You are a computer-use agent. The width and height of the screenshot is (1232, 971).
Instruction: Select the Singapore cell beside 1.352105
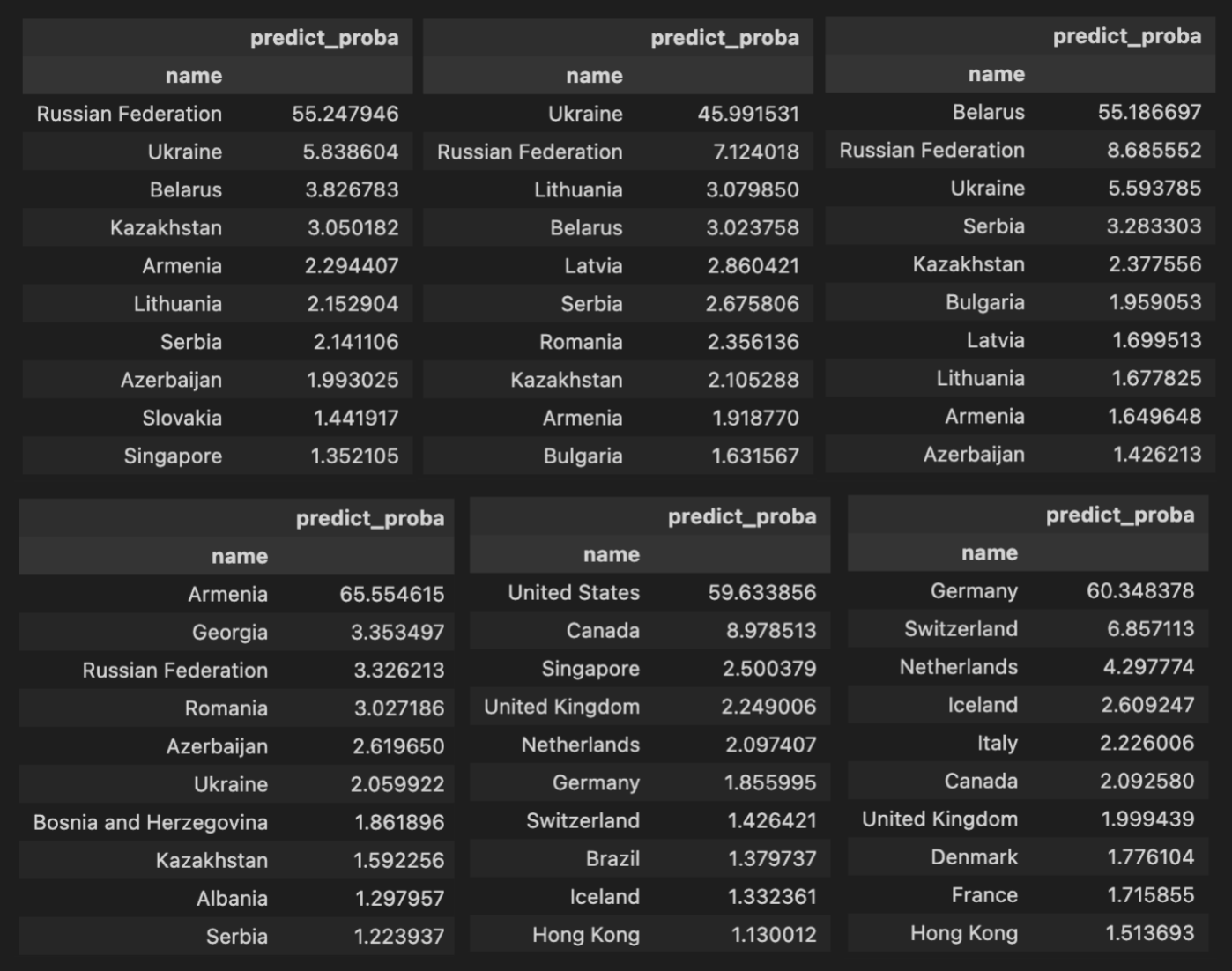pos(173,456)
